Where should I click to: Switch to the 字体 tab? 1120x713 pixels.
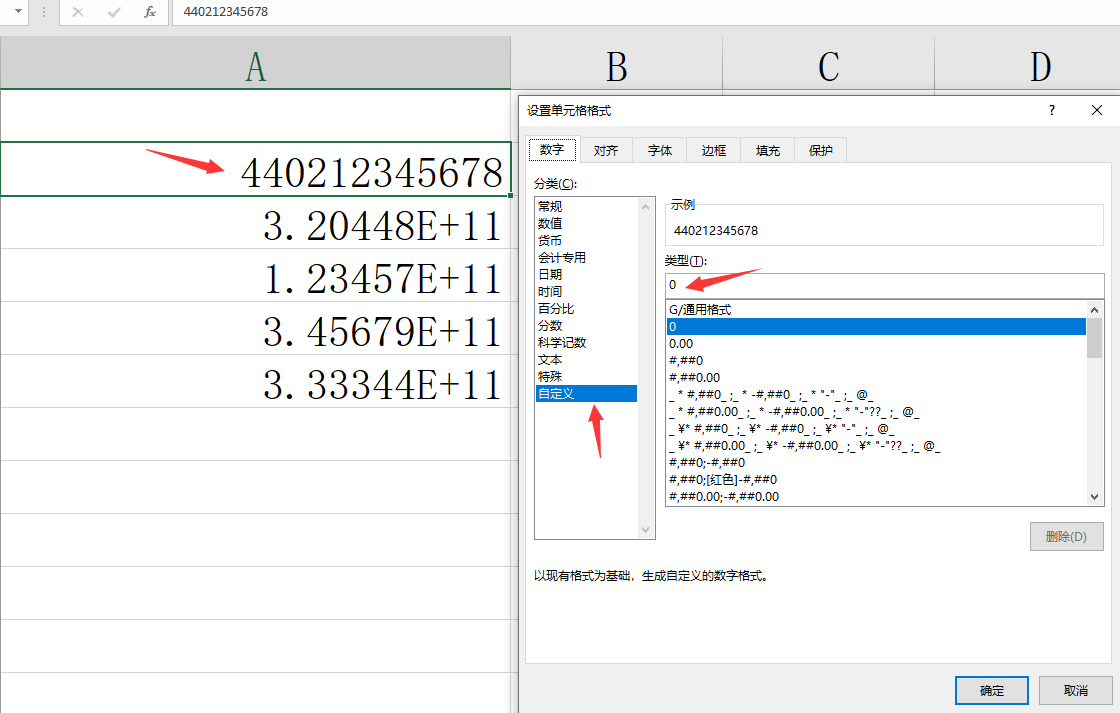(x=660, y=150)
